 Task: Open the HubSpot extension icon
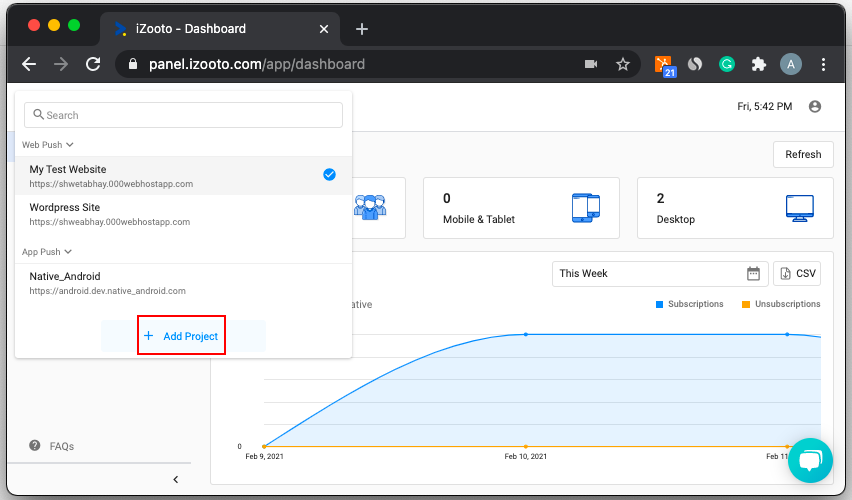click(x=665, y=65)
